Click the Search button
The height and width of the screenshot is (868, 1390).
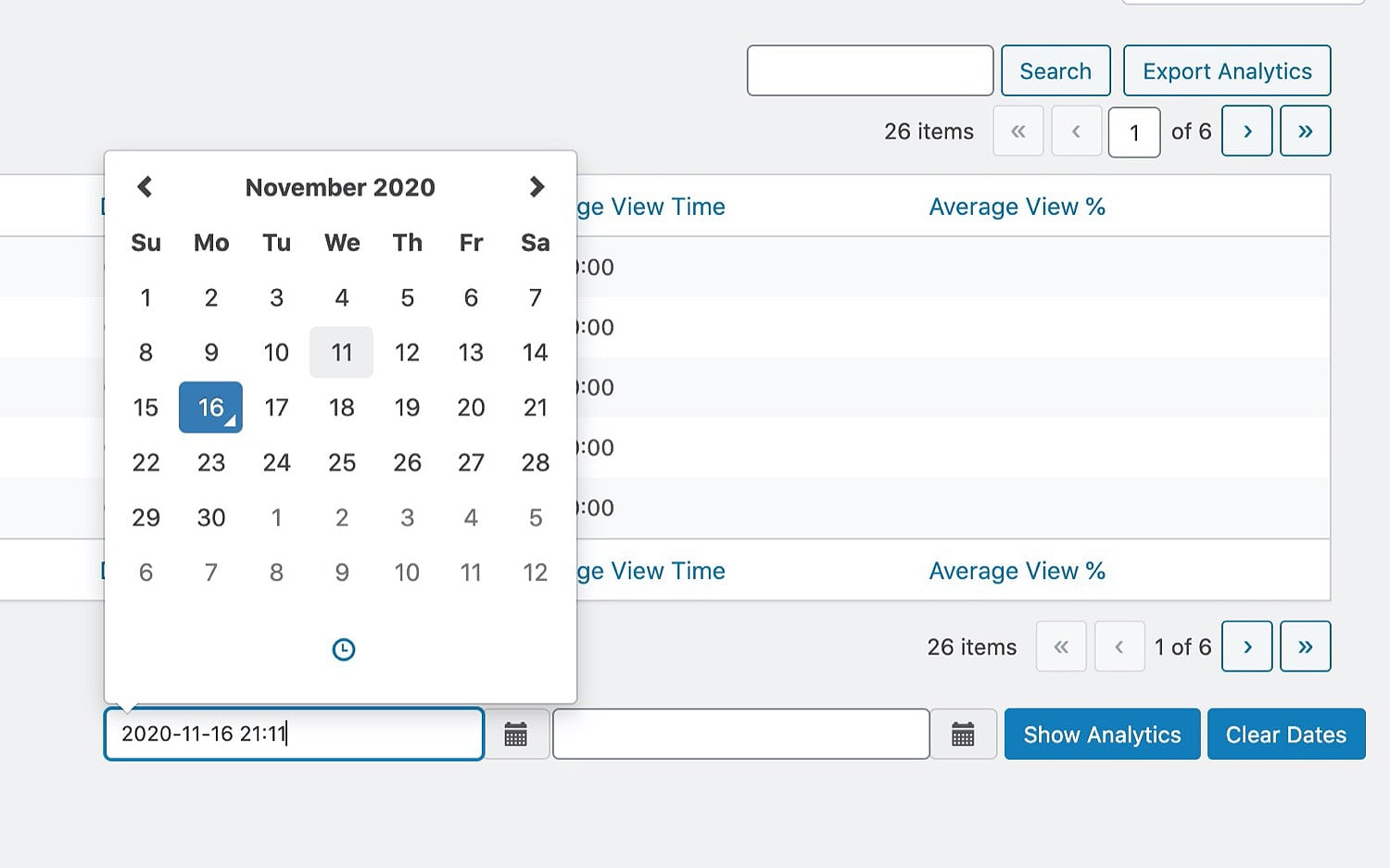click(1055, 71)
